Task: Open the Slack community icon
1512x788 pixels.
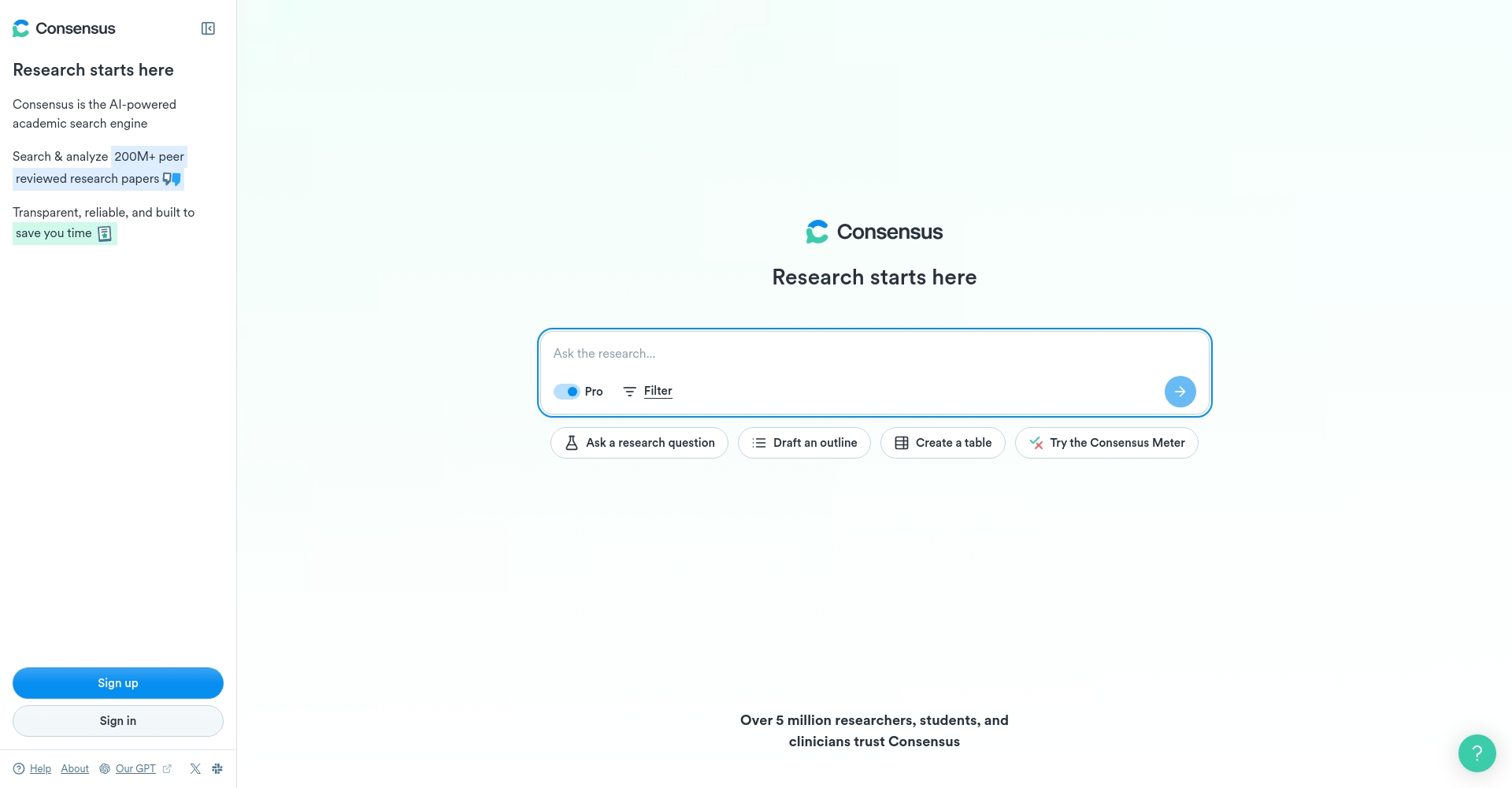Action: pos(217,769)
